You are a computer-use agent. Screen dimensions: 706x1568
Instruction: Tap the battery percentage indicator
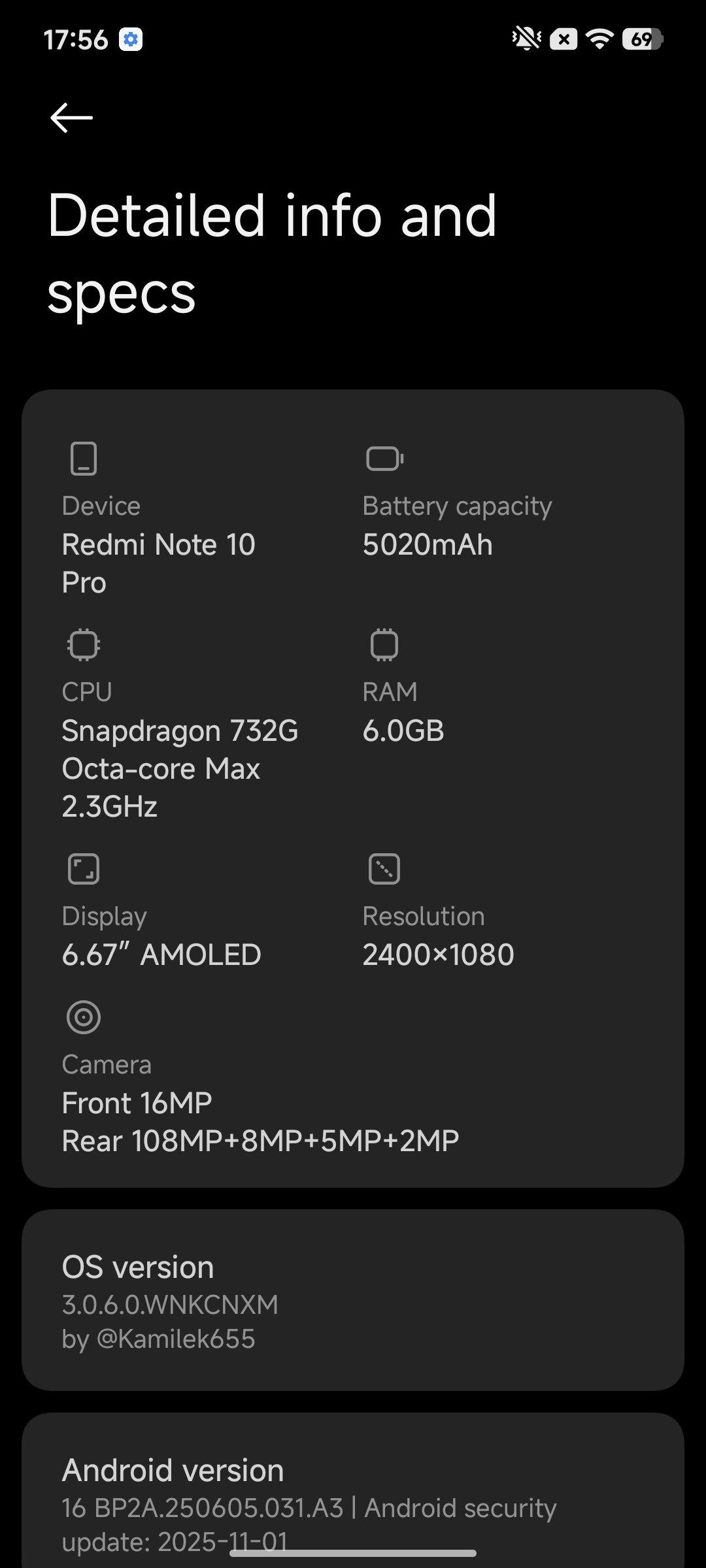pos(643,39)
